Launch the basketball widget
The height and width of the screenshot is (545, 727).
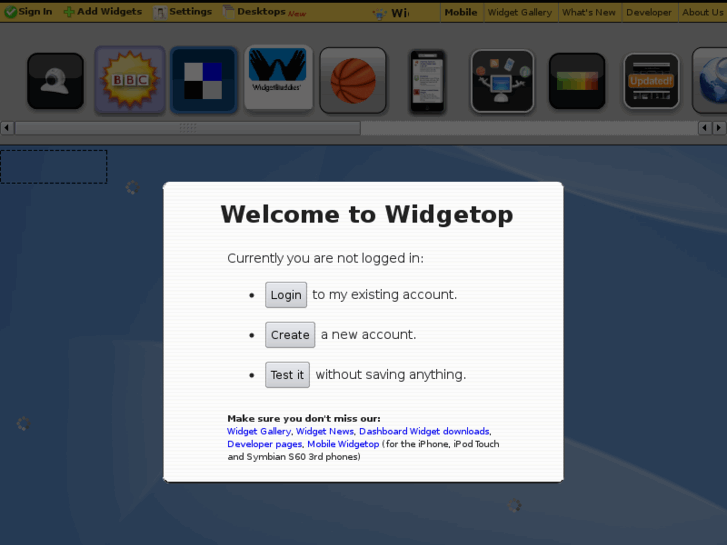point(353,80)
